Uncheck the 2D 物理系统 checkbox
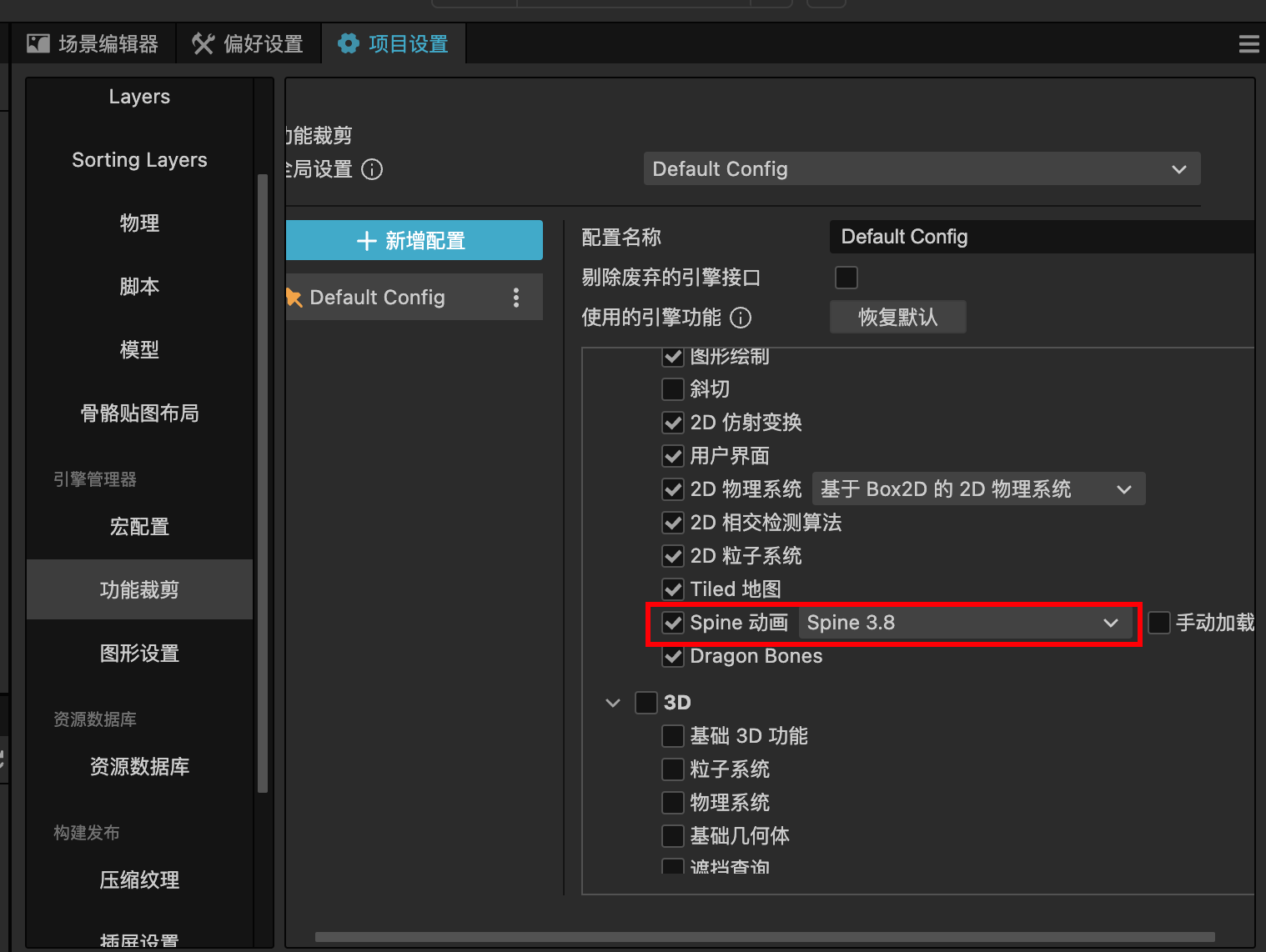The image size is (1266, 952). click(673, 489)
